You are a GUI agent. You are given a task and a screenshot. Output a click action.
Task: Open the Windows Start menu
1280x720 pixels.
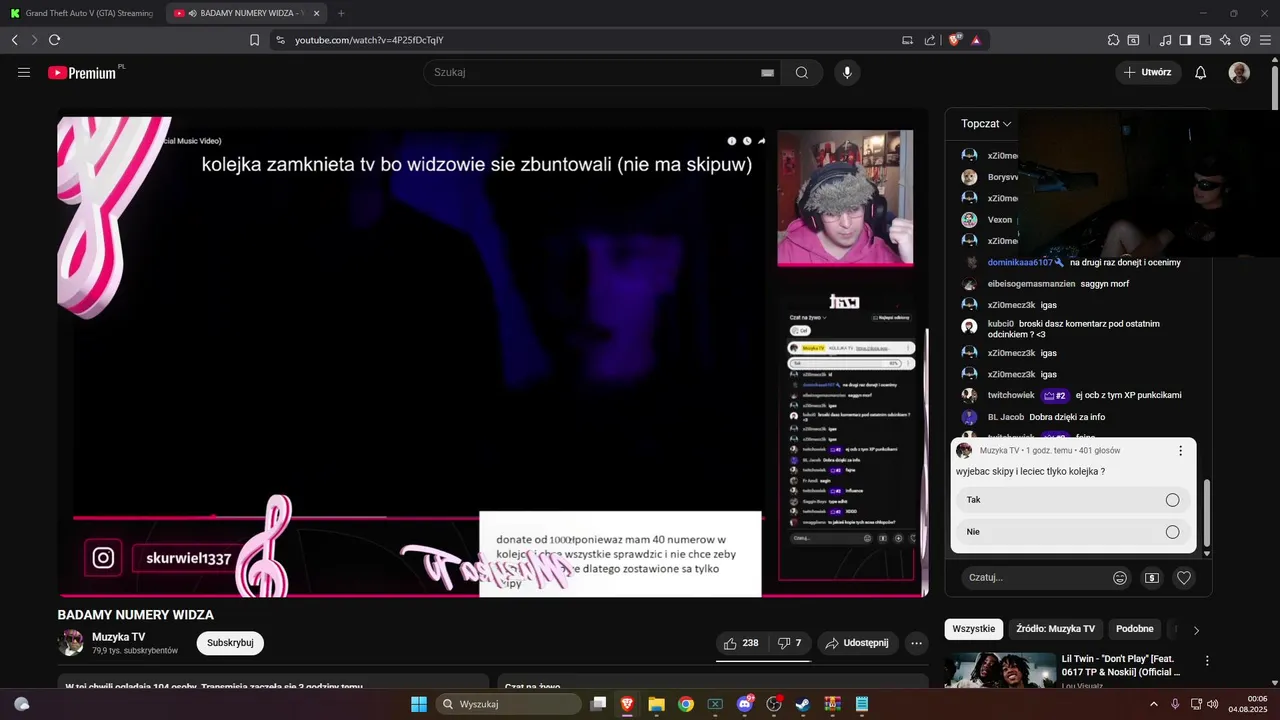(x=419, y=704)
